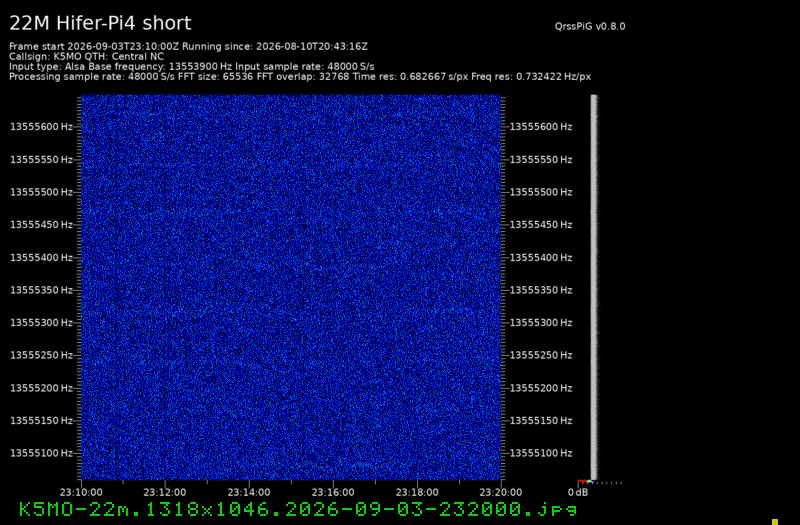Click the 13555500 Hz right axis label
Viewport: 800px width, 525px height.
[x=541, y=192]
